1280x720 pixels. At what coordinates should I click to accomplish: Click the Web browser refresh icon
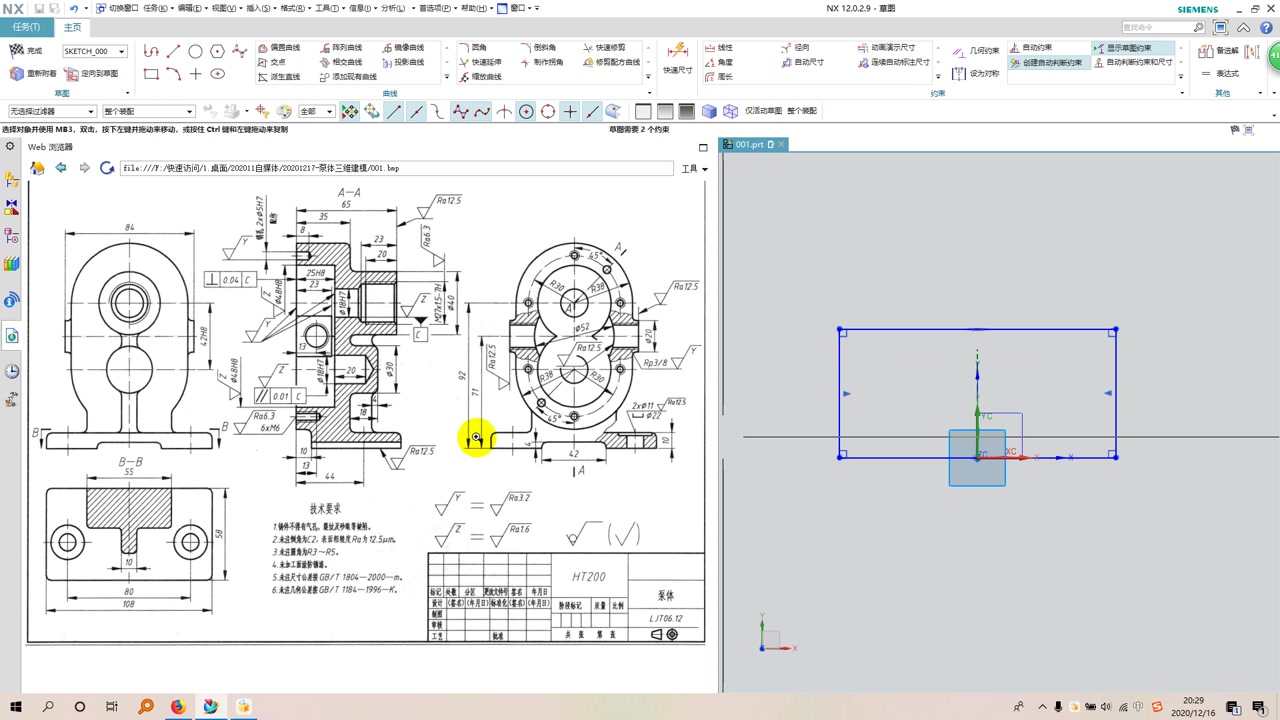(x=107, y=168)
